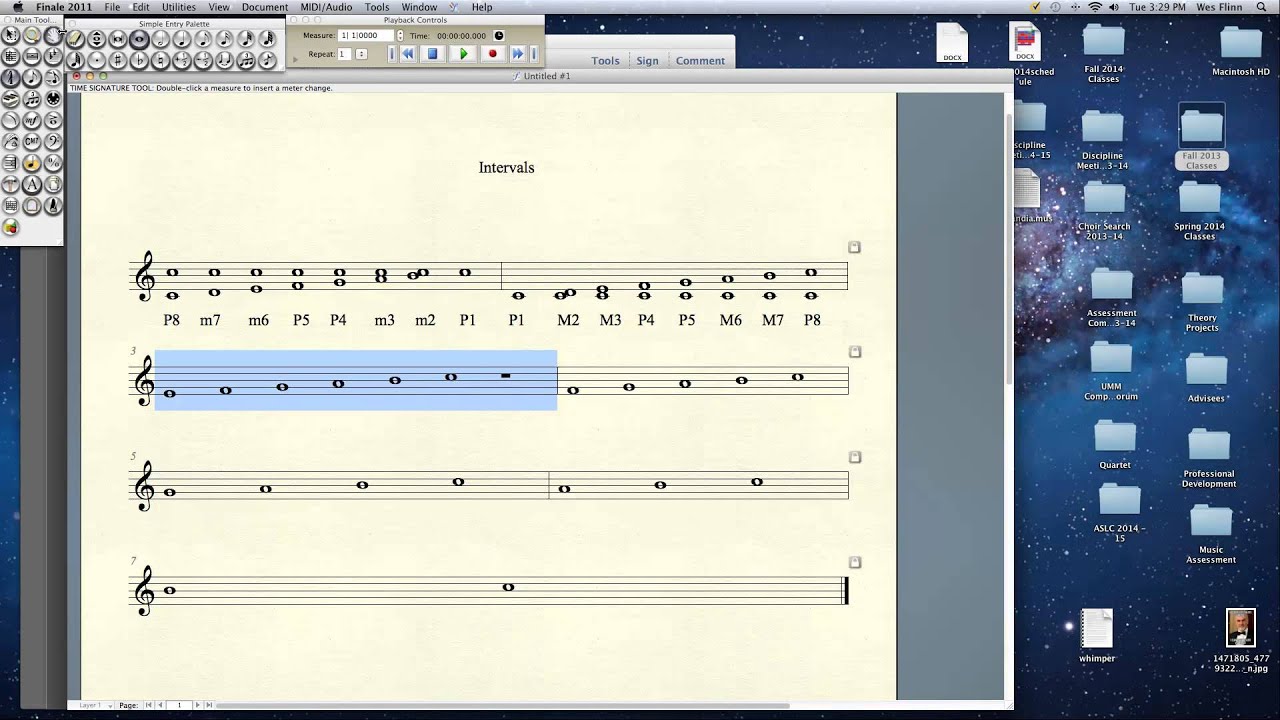Select the sharp accidental button

(x=118, y=60)
